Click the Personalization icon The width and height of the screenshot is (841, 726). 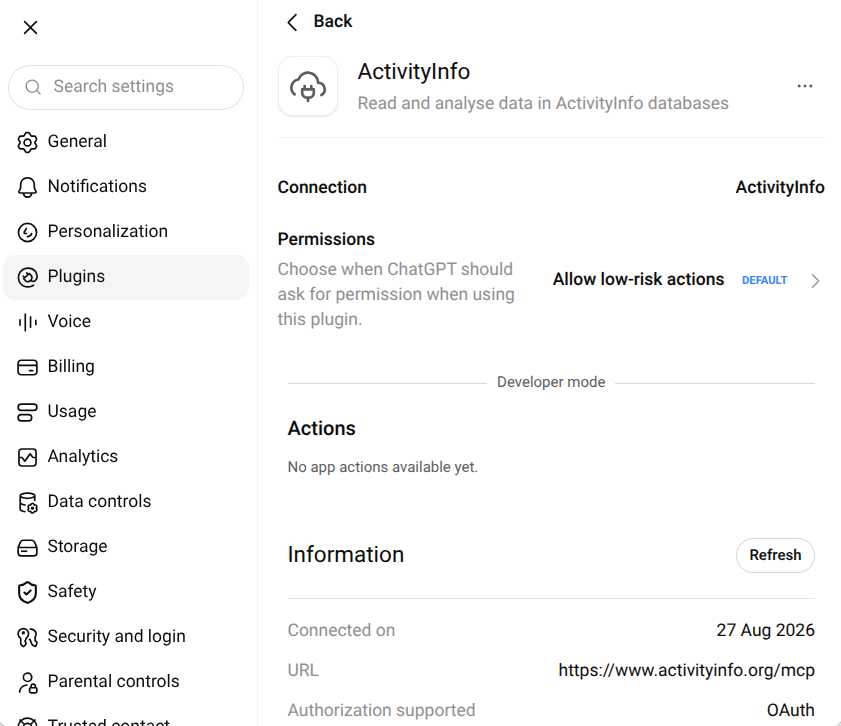click(27, 232)
